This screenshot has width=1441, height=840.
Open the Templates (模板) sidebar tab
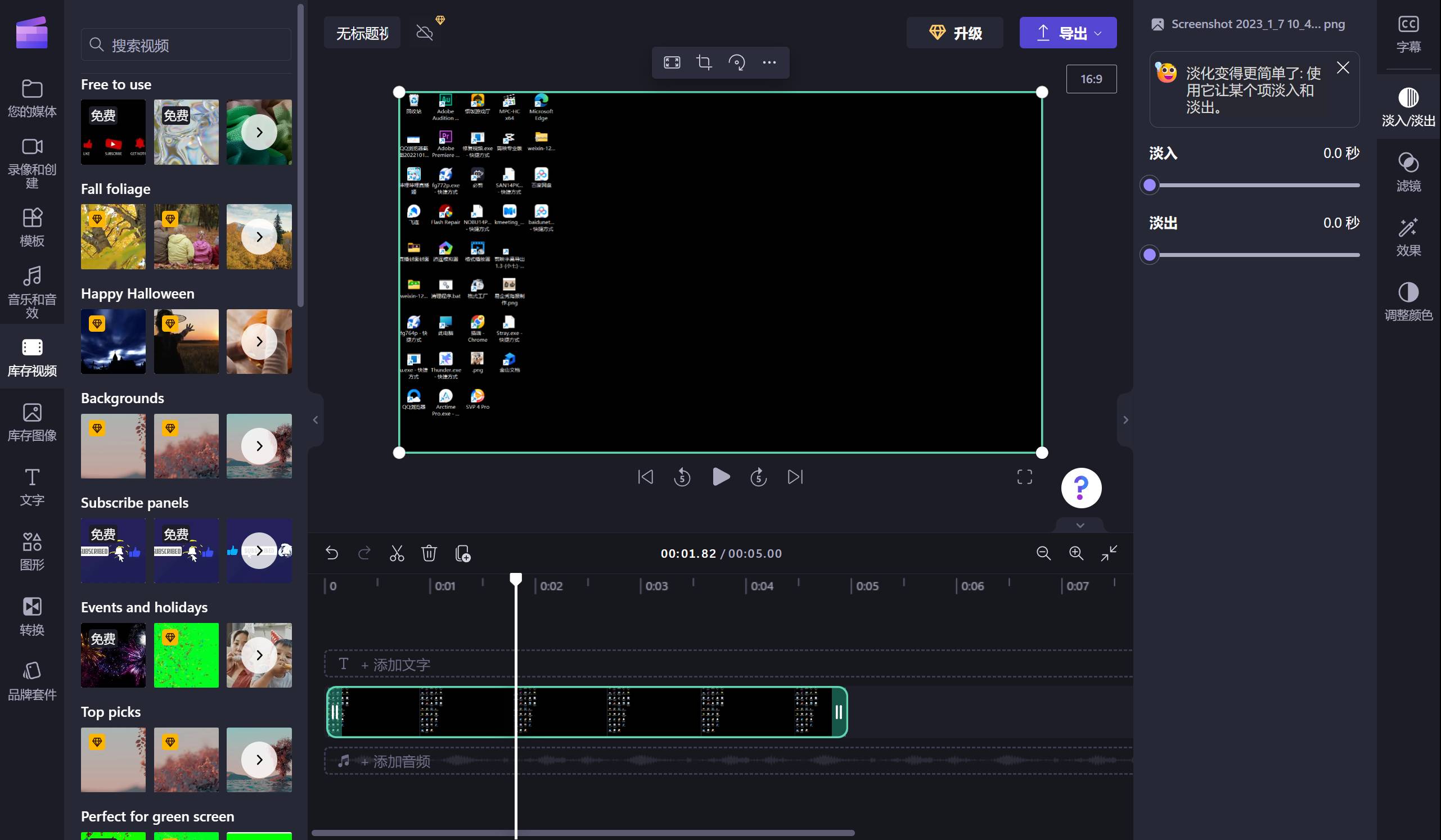click(32, 227)
